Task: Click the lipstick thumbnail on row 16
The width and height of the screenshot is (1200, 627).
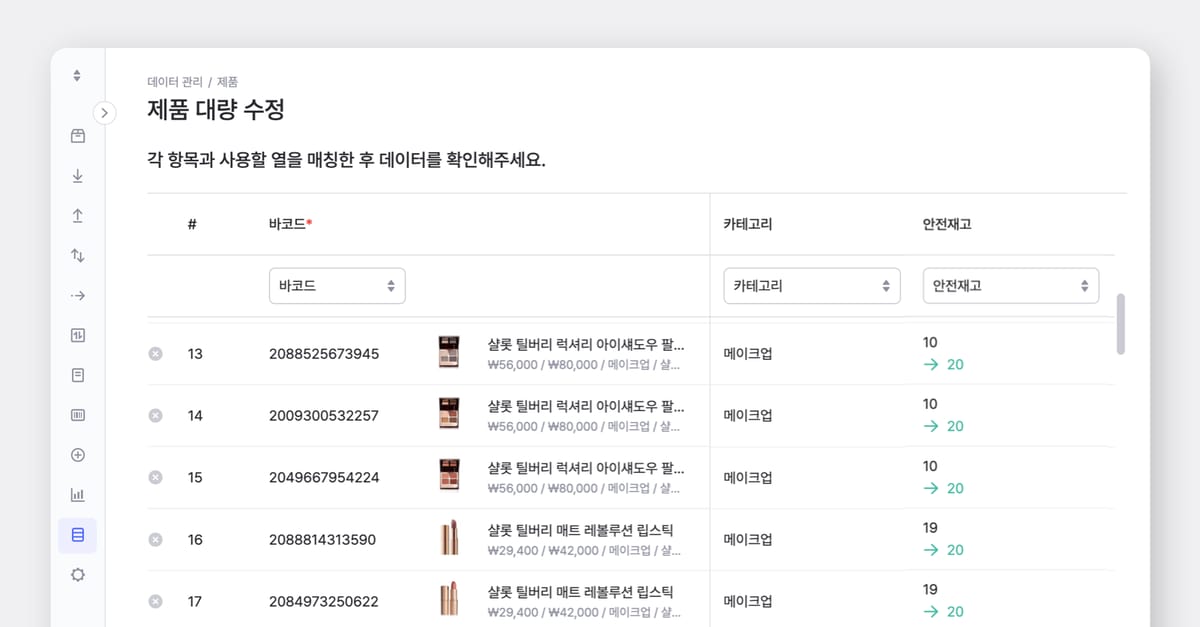Action: point(449,539)
